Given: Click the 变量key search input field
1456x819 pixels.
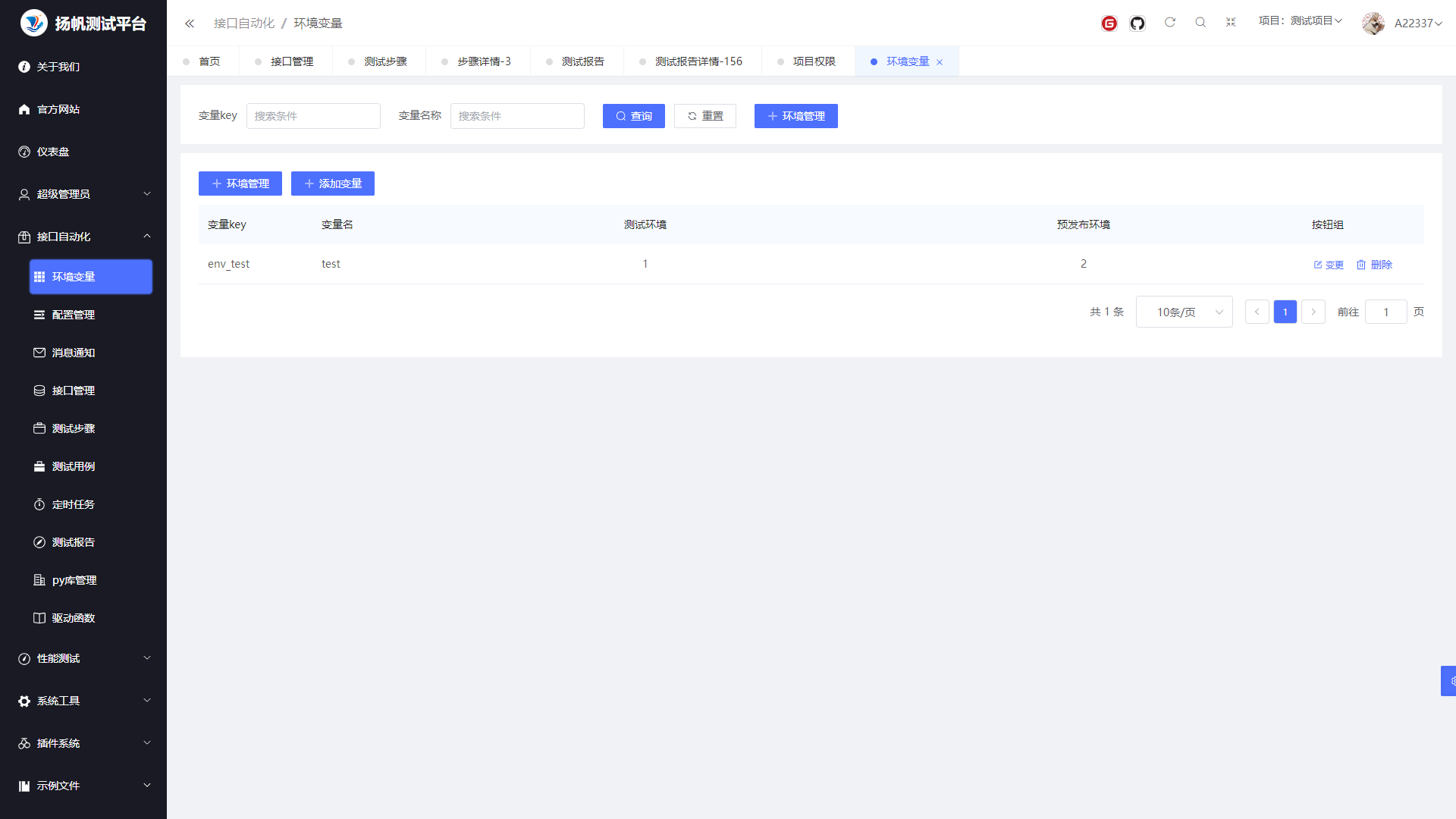Looking at the screenshot, I should [312, 116].
